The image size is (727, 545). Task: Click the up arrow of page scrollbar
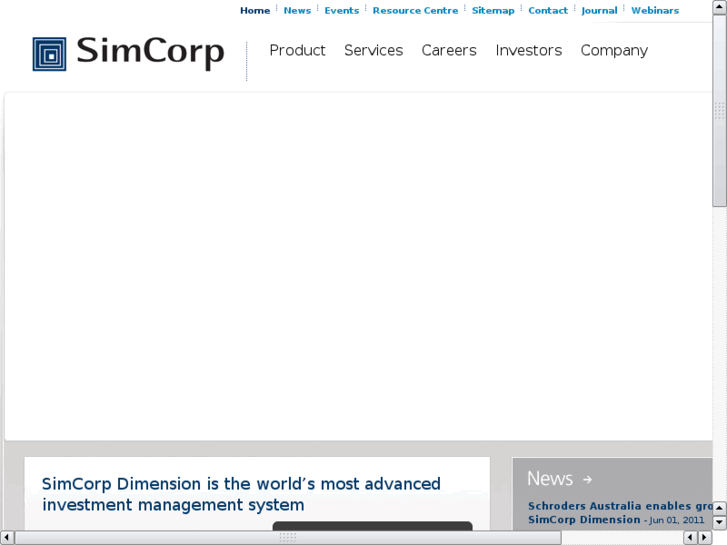pyautogui.click(x=720, y=7)
